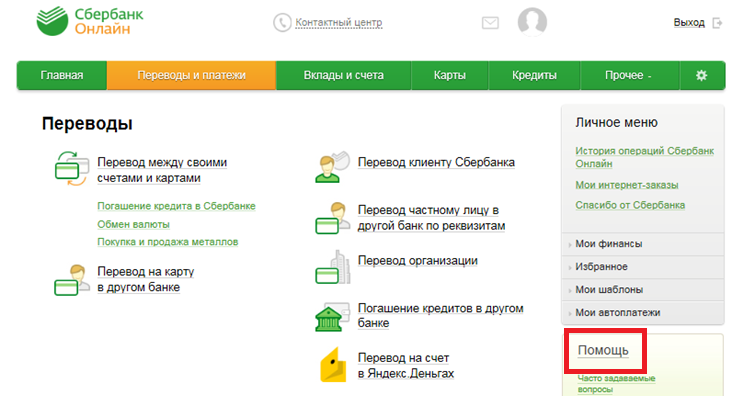739x414 pixels.
Task: Open Перевод клиенту Сбербанка link
Action: (x=436, y=162)
